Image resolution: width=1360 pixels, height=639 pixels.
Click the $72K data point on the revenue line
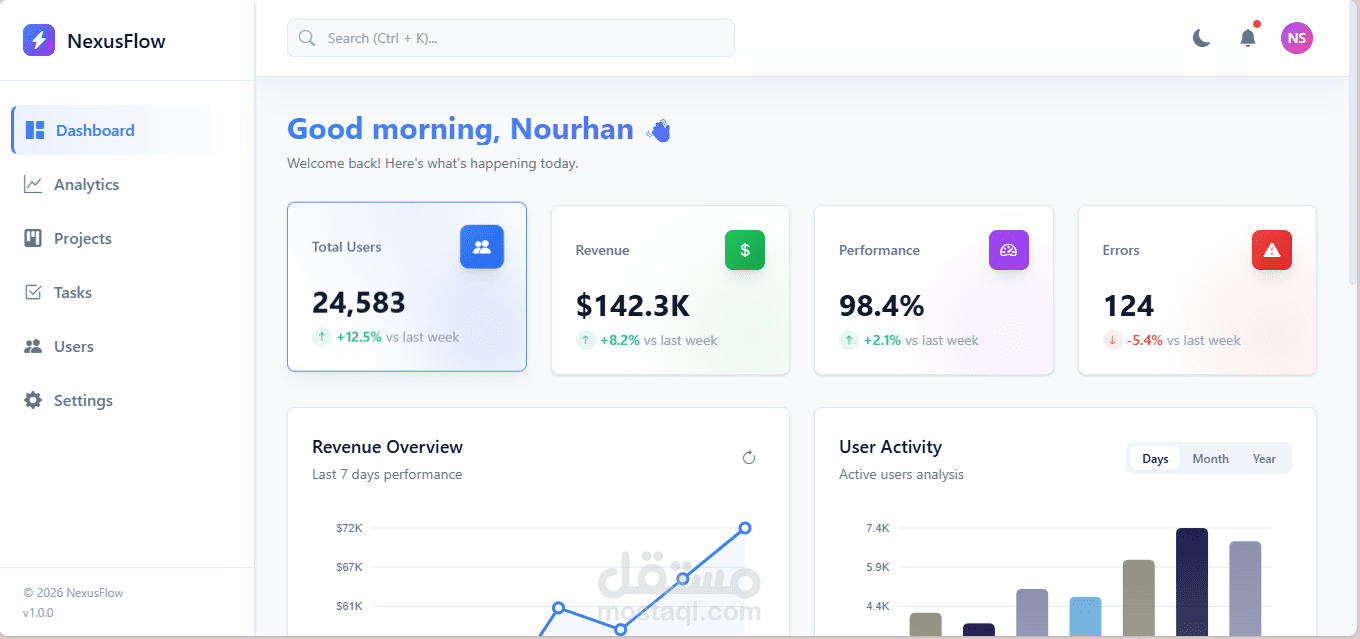click(745, 528)
